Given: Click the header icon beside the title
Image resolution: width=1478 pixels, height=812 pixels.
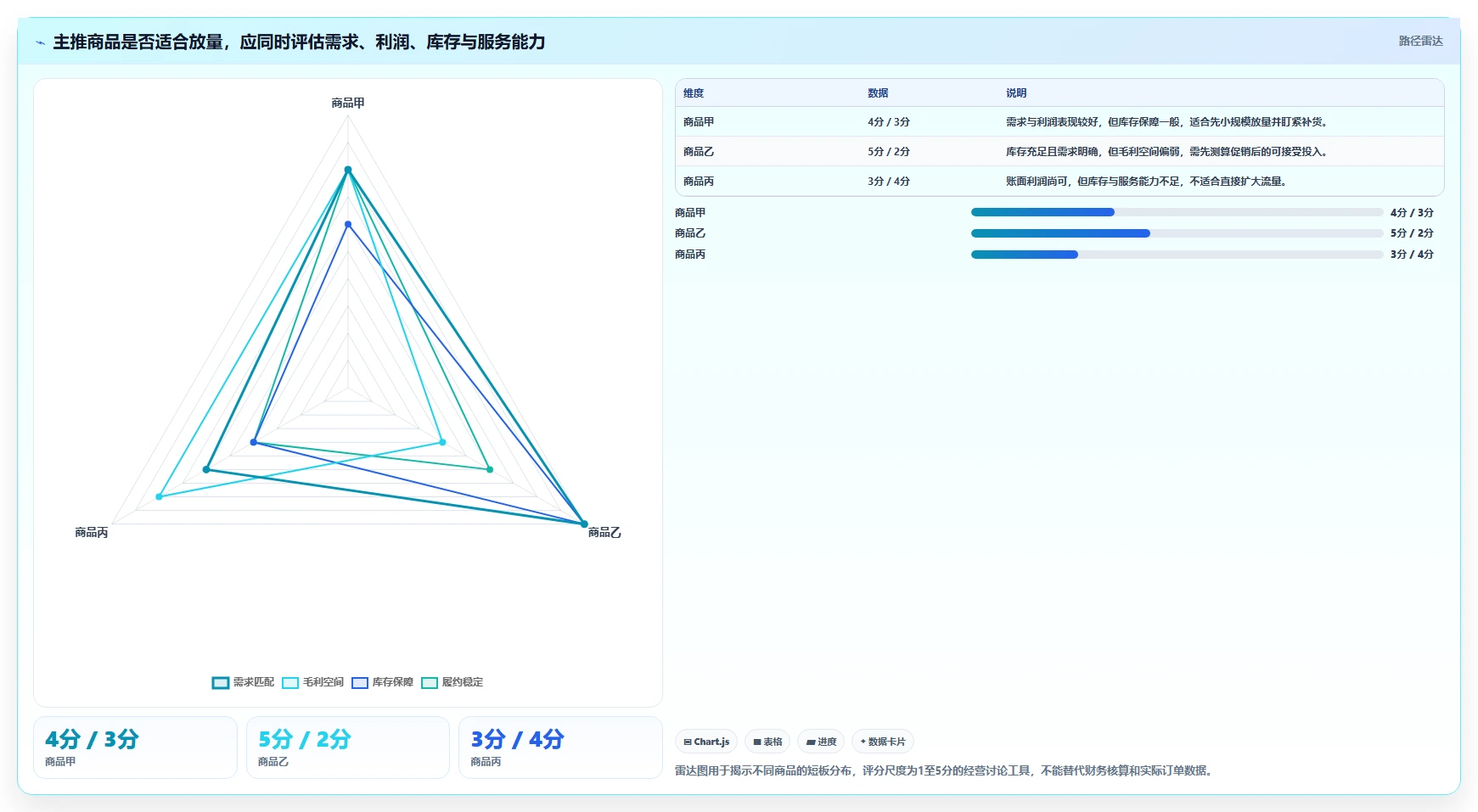Looking at the screenshot, I should click(40, 42).
